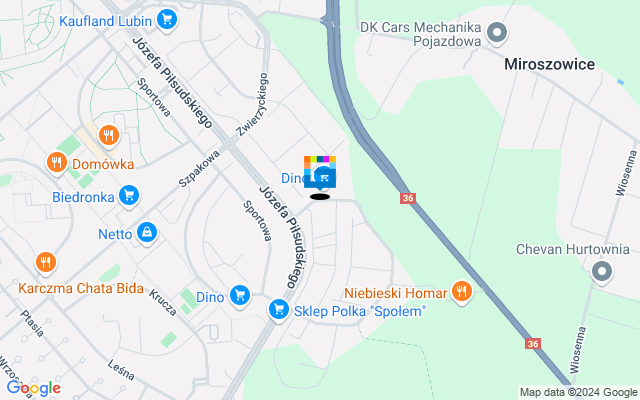640x400 pixels.
Task: Click the Sklep Polka Społem cart pin
Action: (279, 309)
